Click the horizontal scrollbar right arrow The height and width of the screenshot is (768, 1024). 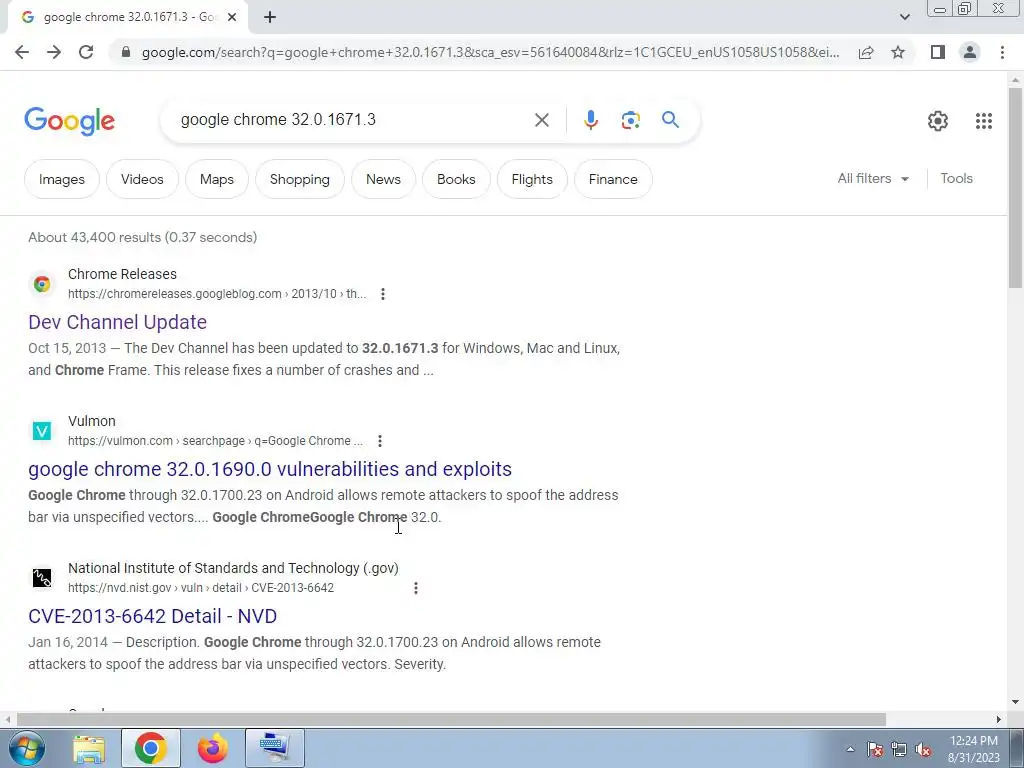coord(999,720)
